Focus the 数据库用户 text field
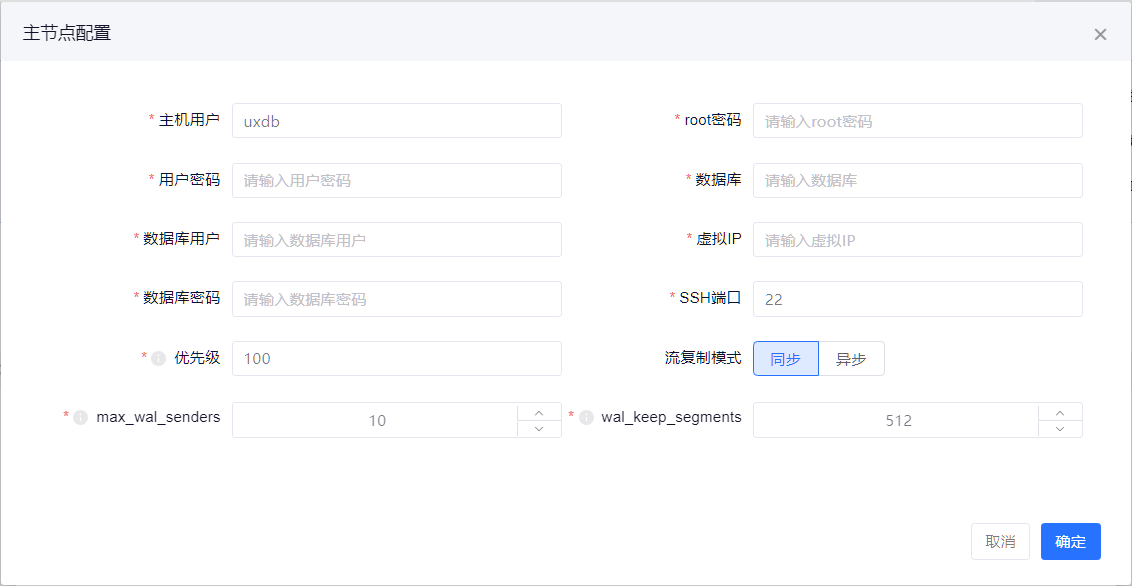This screenshot has width=1132, height=586. coord(396,240)
